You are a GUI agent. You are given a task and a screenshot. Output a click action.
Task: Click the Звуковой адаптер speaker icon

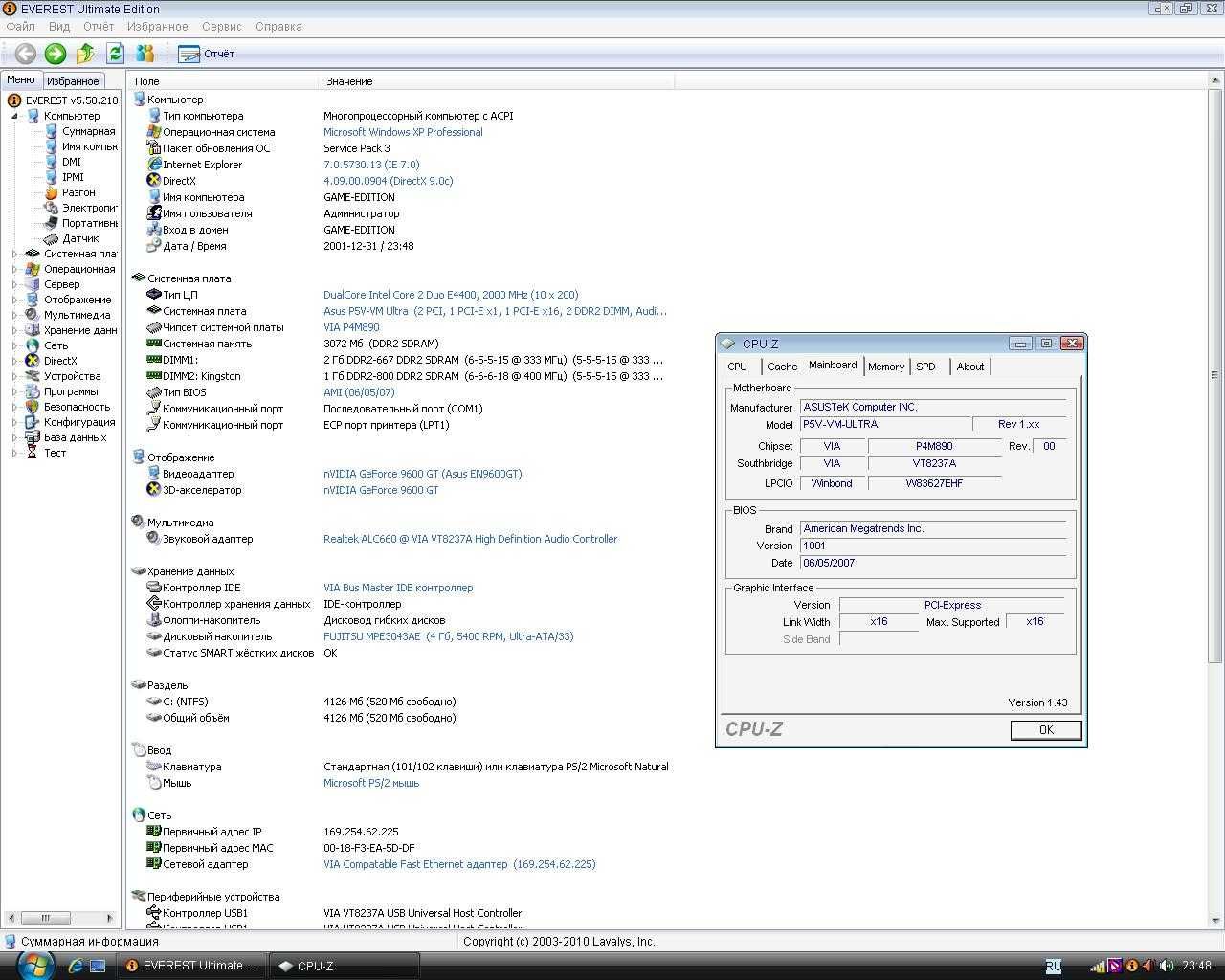pyautogui.click(x=154, y=539)
